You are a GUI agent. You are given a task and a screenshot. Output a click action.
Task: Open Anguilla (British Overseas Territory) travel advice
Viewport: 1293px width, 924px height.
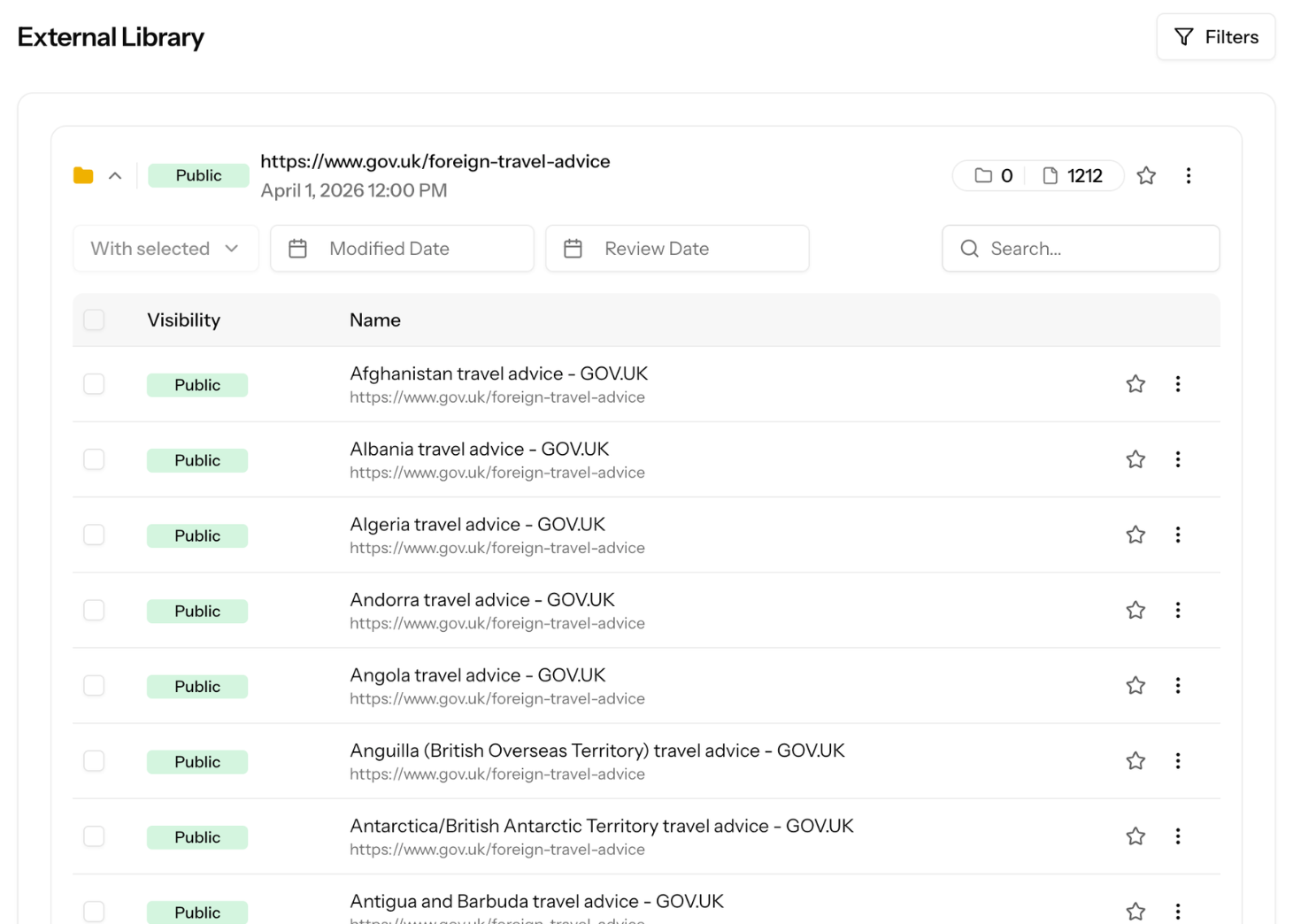597,751
